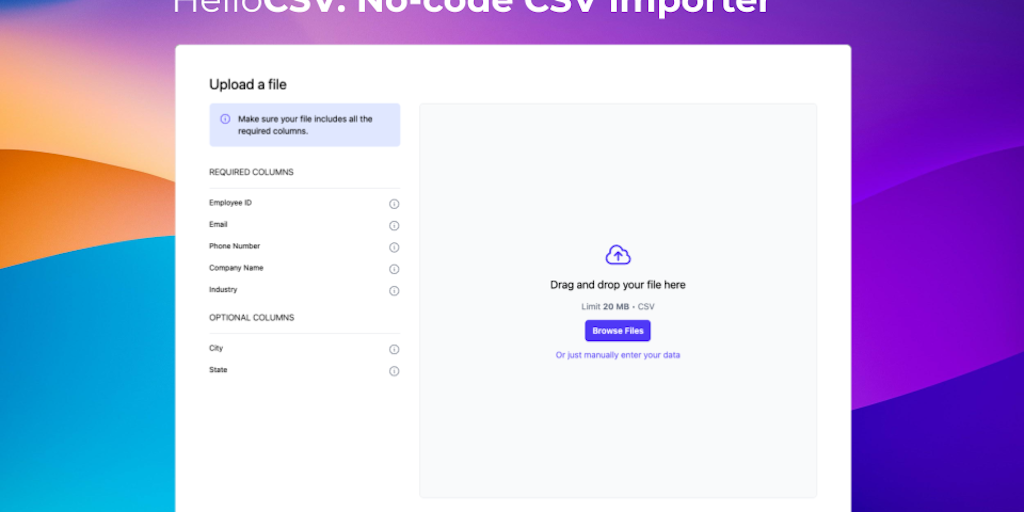
Task: Click the Company Name column label
Action: tap(236, 268)
